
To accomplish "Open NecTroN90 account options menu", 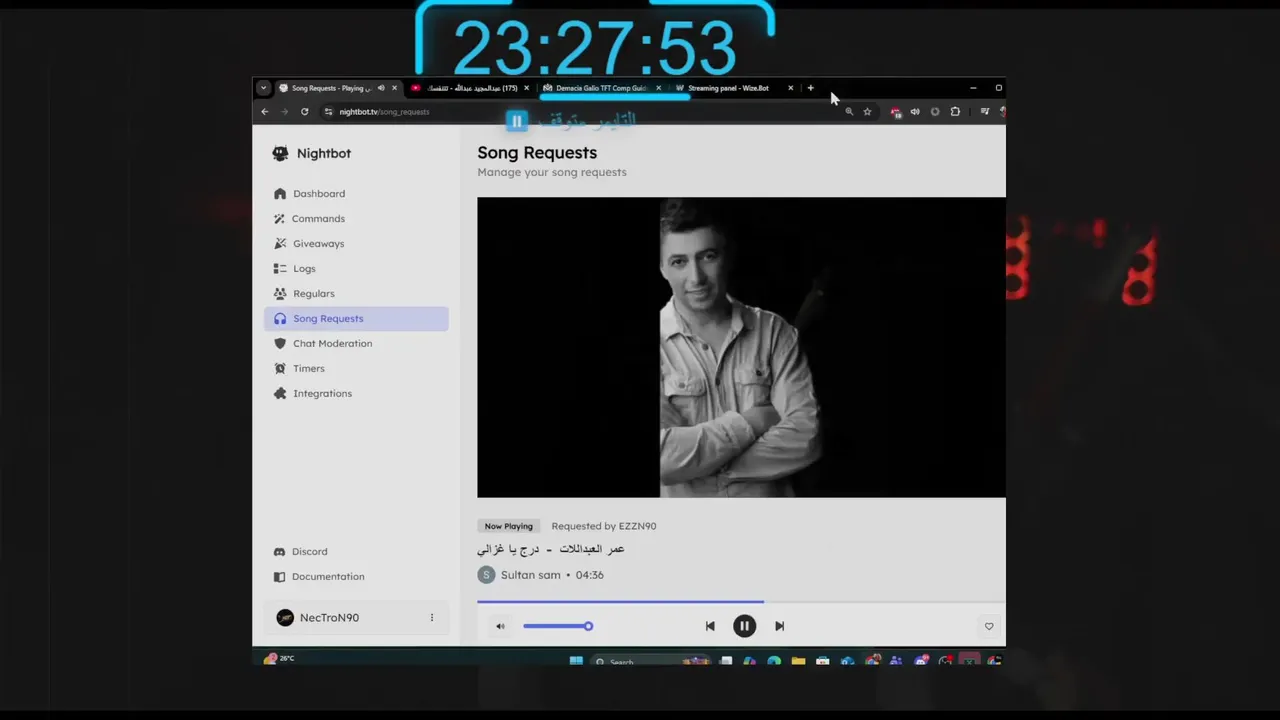I will 432,617.
